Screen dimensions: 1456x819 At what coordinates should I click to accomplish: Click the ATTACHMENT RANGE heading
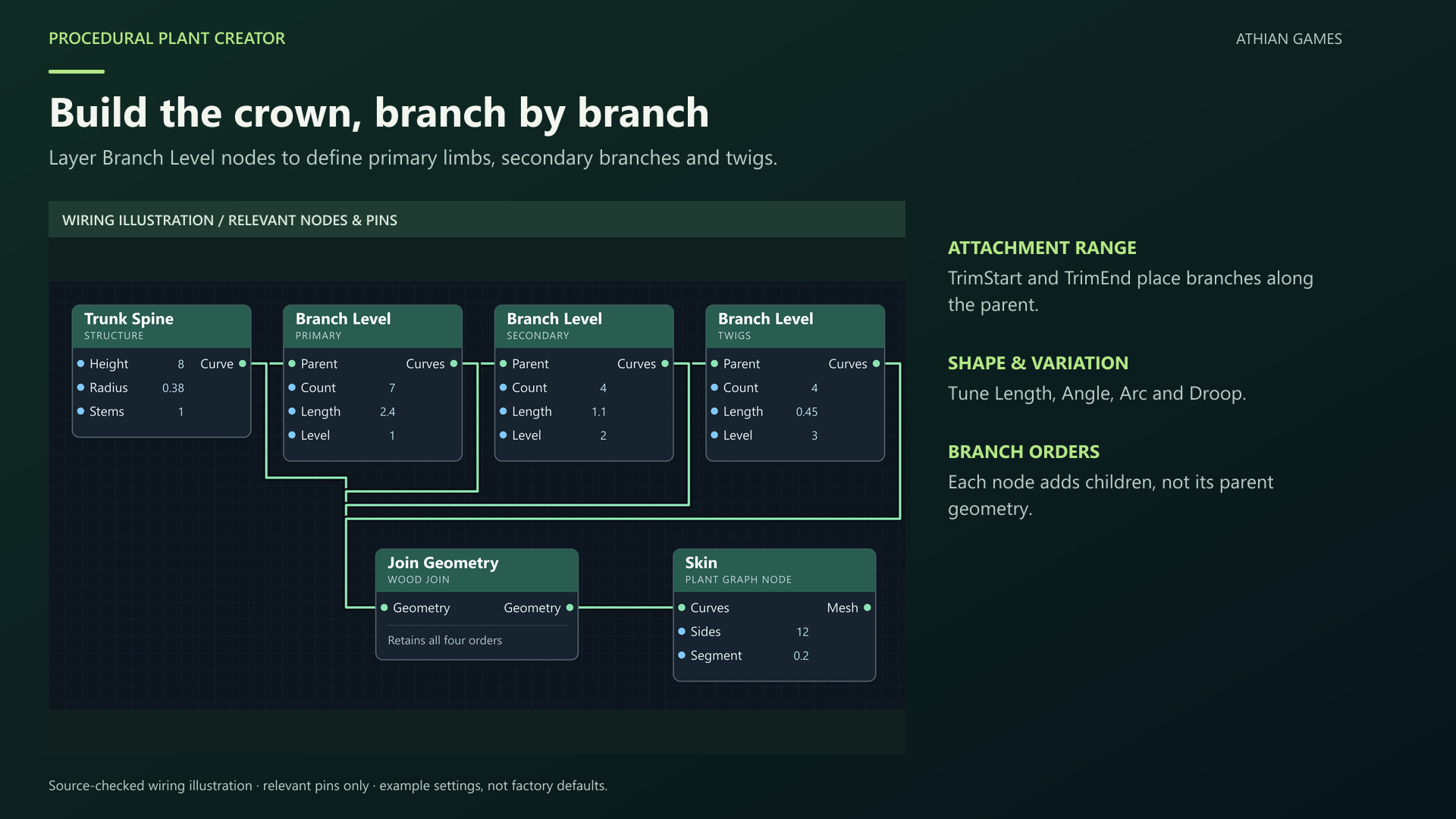1042,248
